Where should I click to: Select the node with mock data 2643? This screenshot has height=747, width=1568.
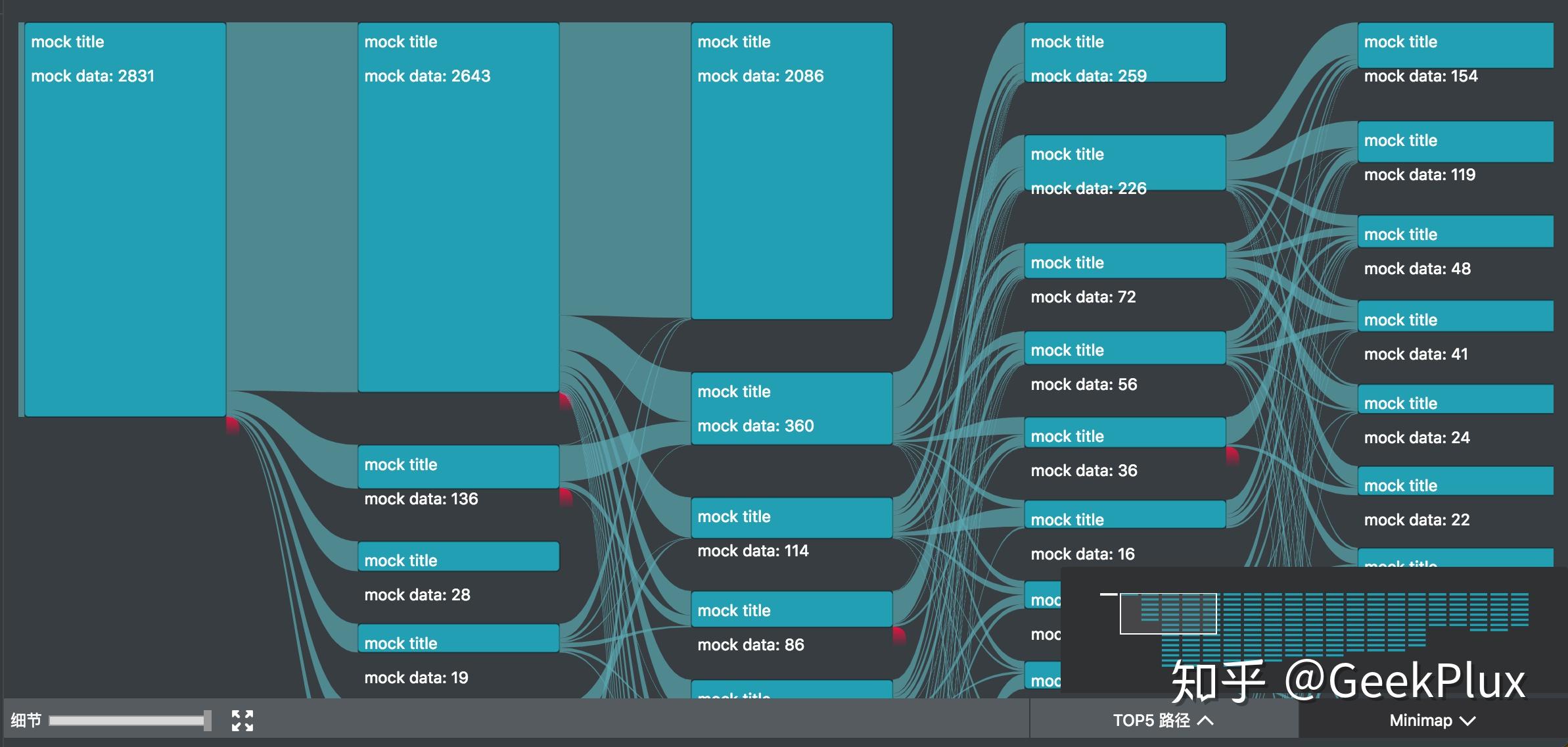(458, 207)
